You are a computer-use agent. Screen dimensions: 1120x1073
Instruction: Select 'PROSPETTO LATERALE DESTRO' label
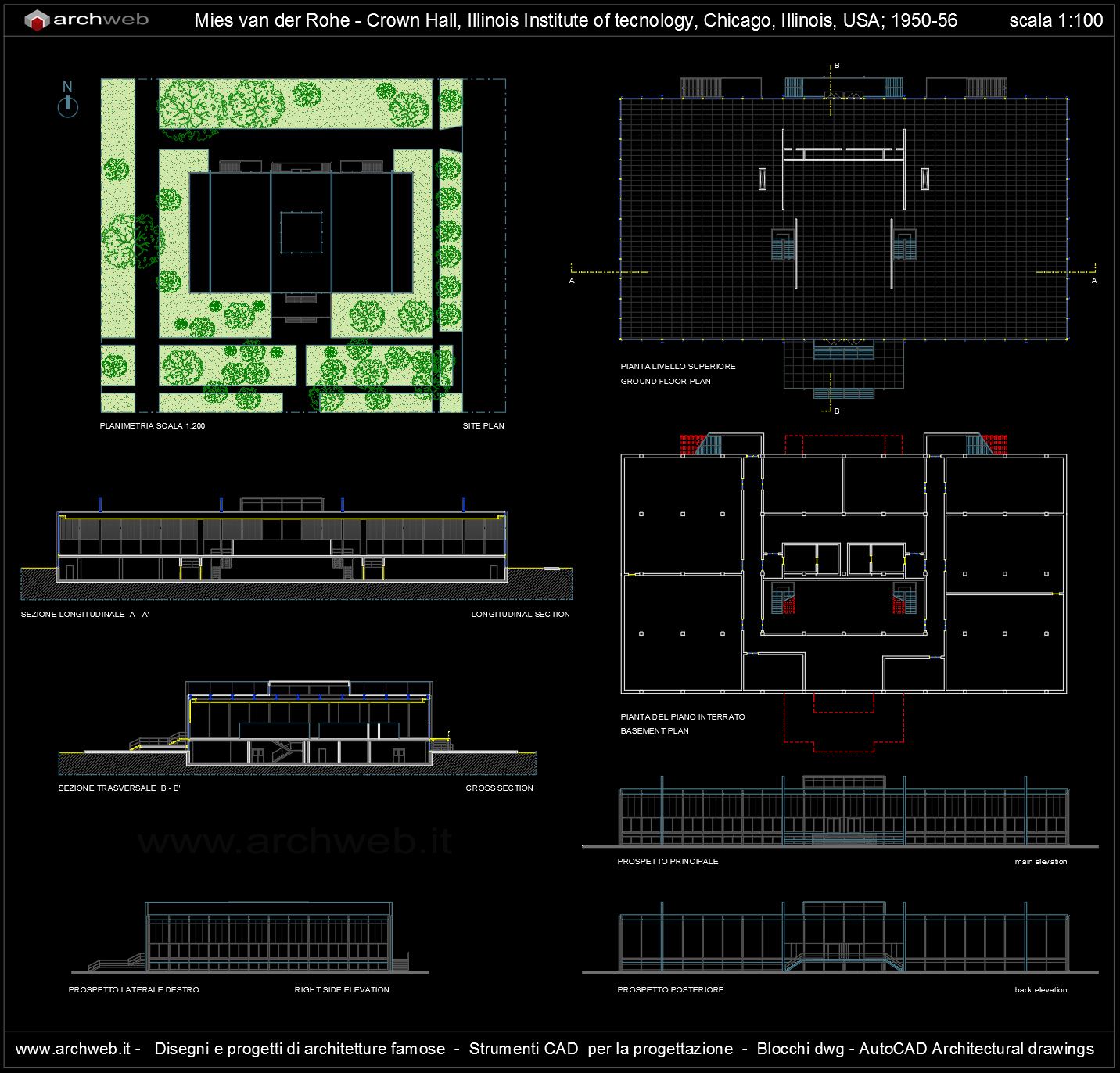click(134, 990)
